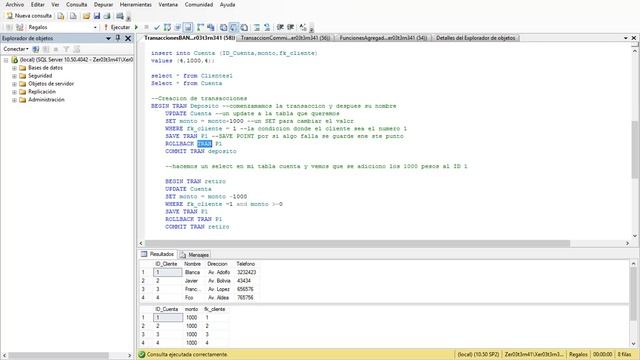The height and width of the screenshot is (360, 640).
Task: Click the Open File folder icon
Action: point(86,16)
